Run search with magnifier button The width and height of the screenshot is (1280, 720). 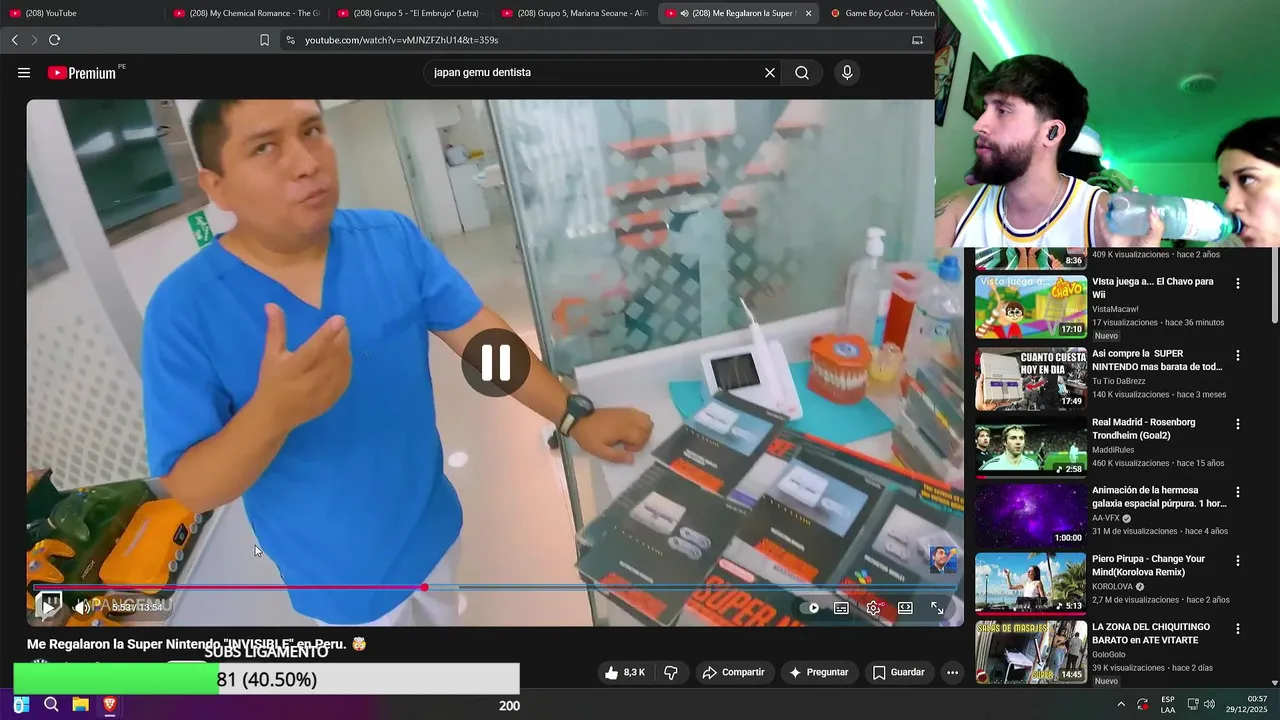pos(802,73)
